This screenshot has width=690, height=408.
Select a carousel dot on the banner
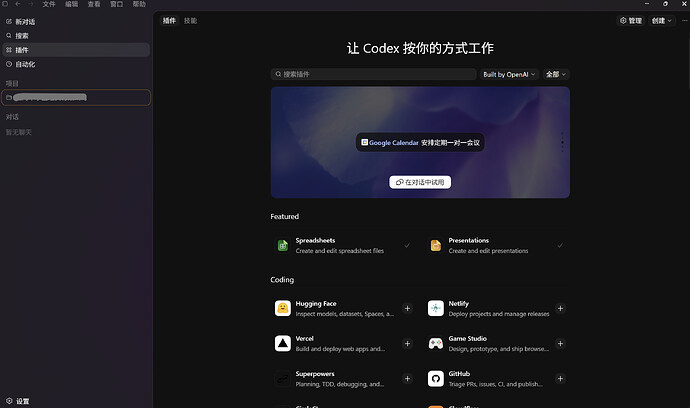562,142
